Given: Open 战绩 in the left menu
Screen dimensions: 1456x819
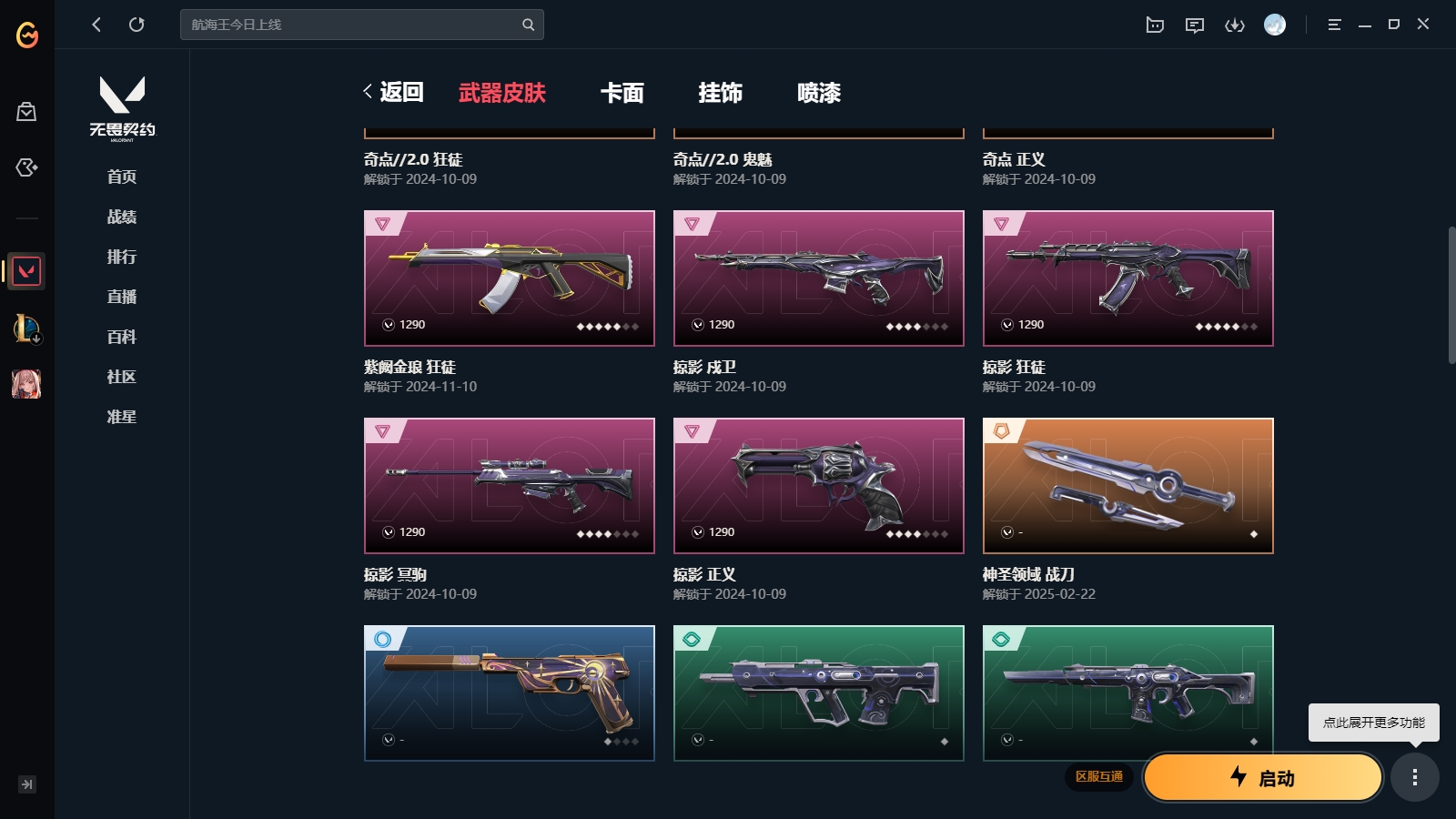Looking at the screenshot, I should point(122,217).
